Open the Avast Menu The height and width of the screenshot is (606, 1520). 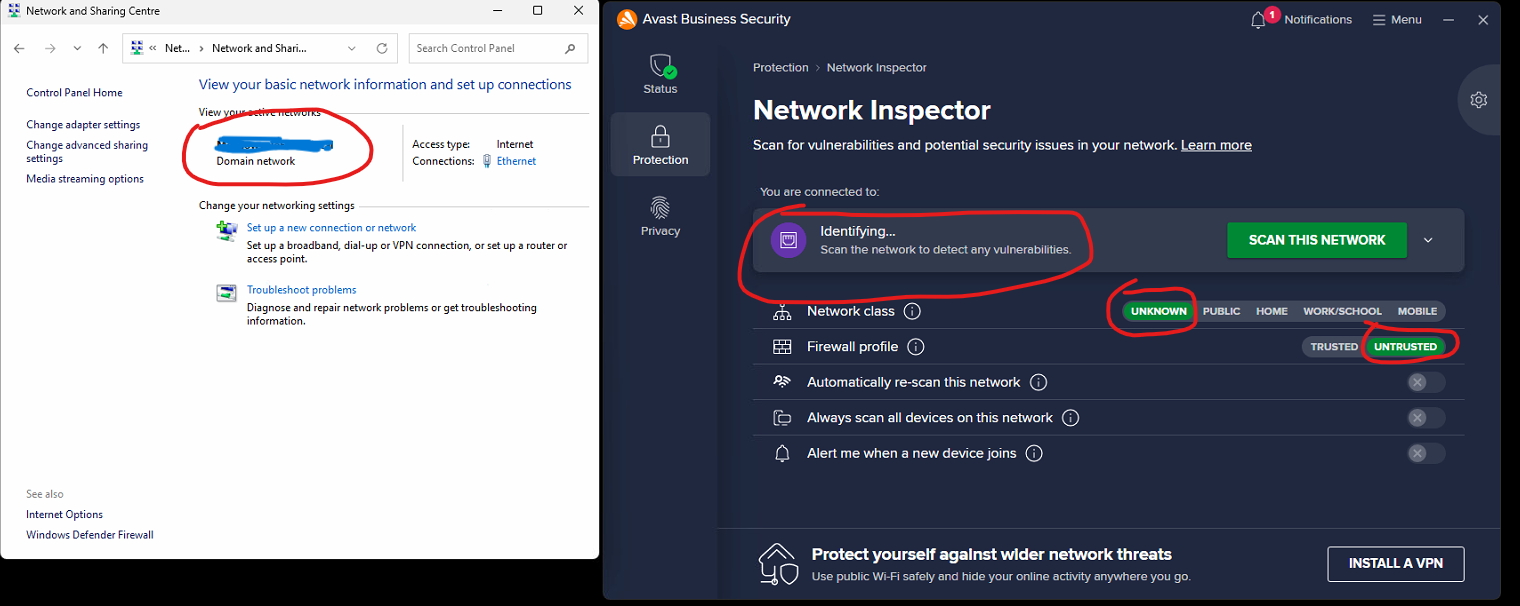1397,20
